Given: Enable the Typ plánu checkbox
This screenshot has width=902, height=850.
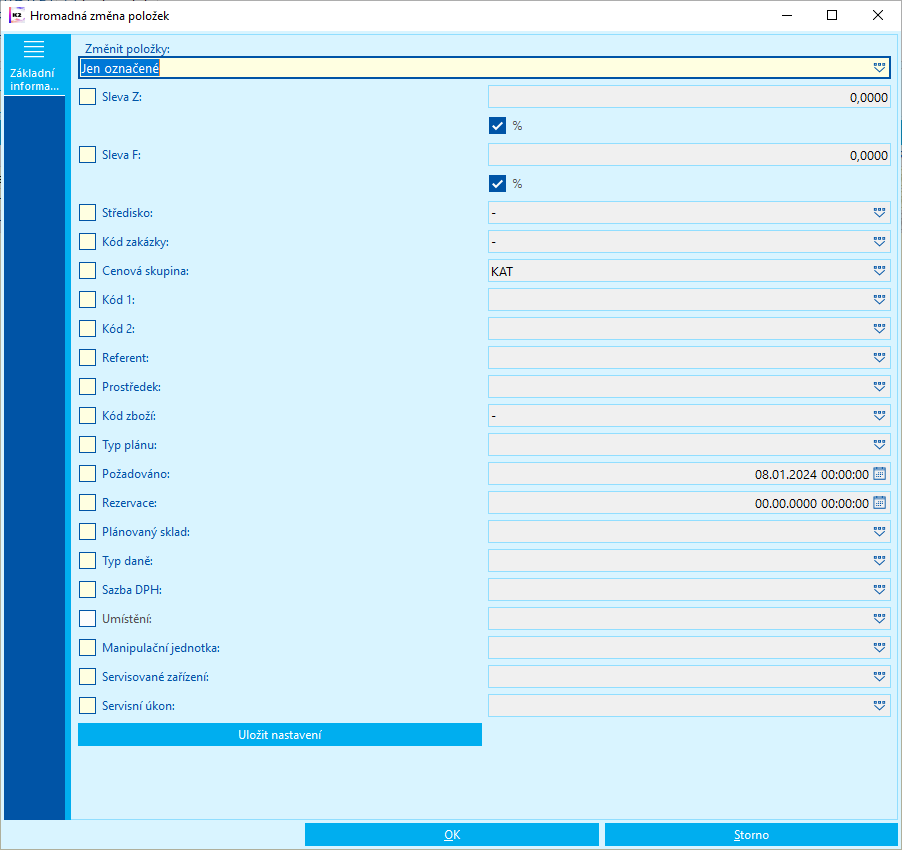Looking at the screenshot, I should click(87, 445).
